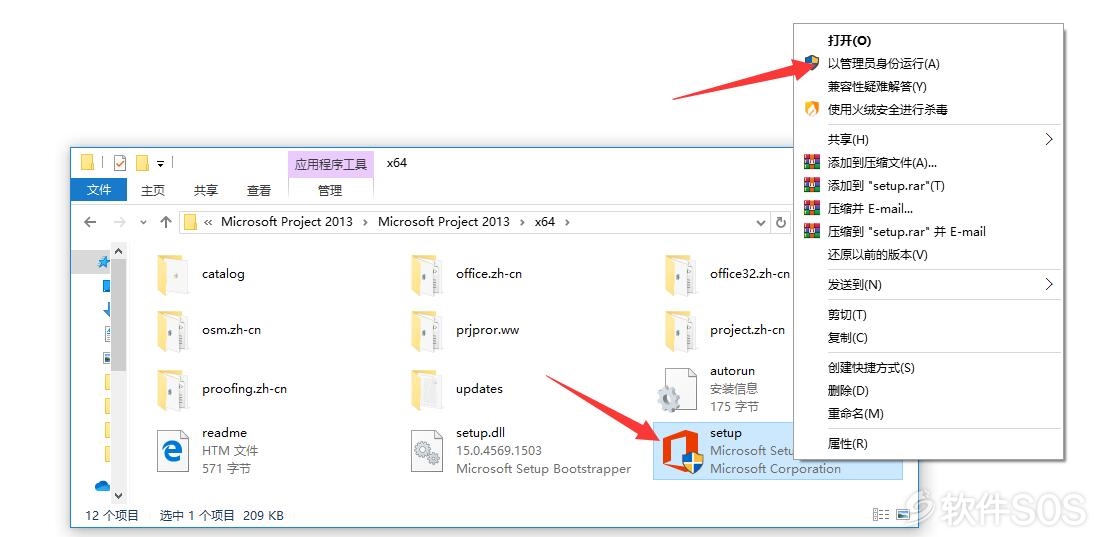Scan with Huorong via 使用火绒安全进行杀毒

click(929, 109)
